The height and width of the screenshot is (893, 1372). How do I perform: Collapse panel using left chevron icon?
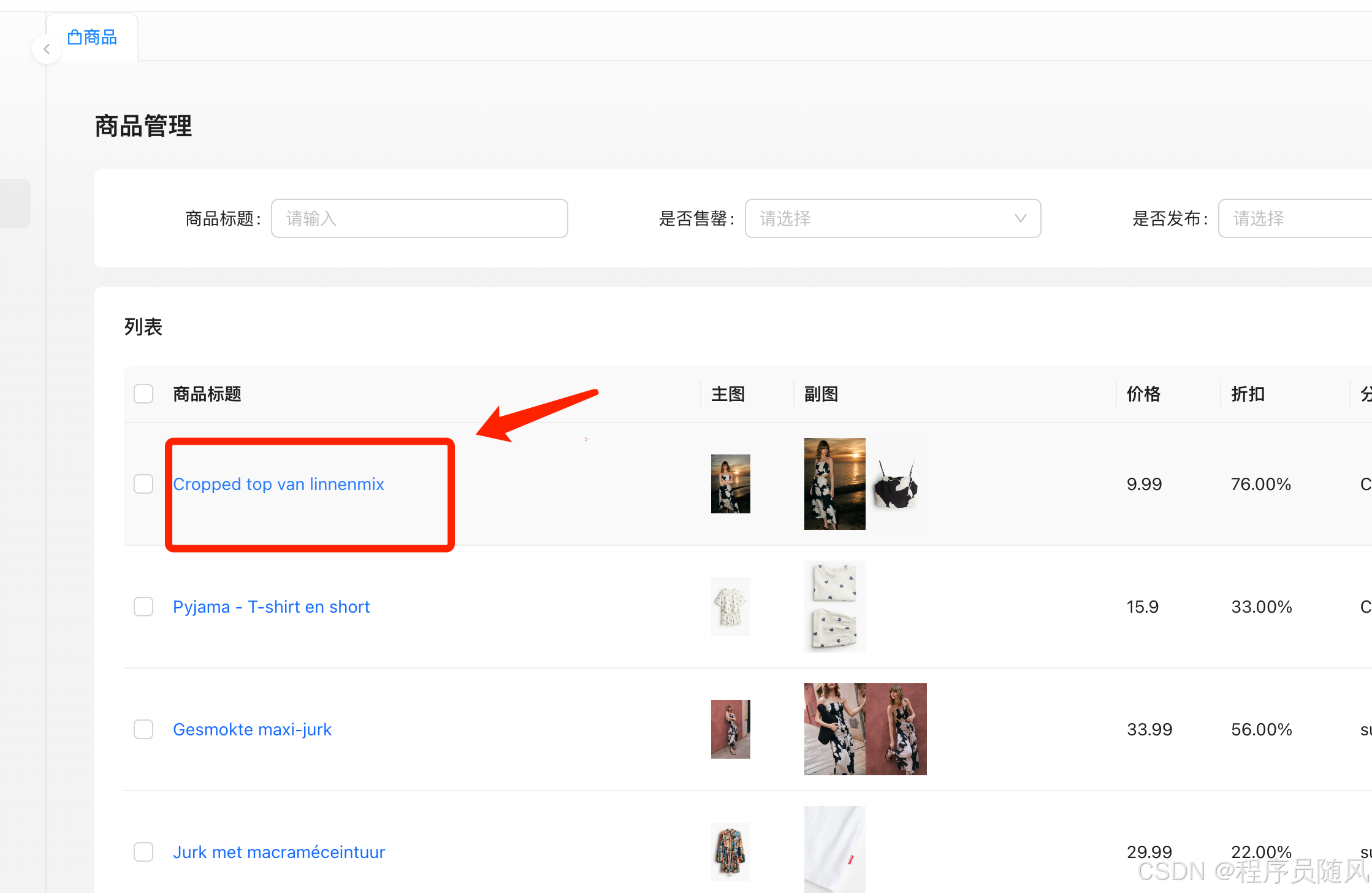tap(47, 48)
